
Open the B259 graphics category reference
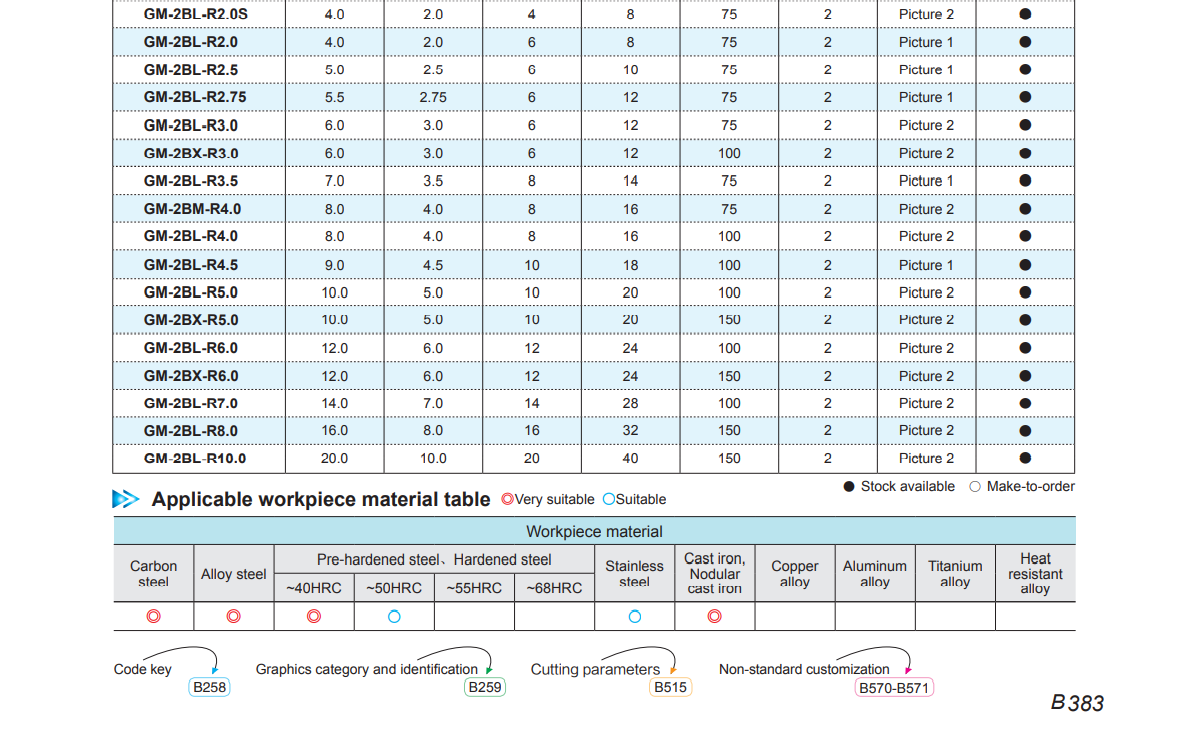tap(485, 687)
